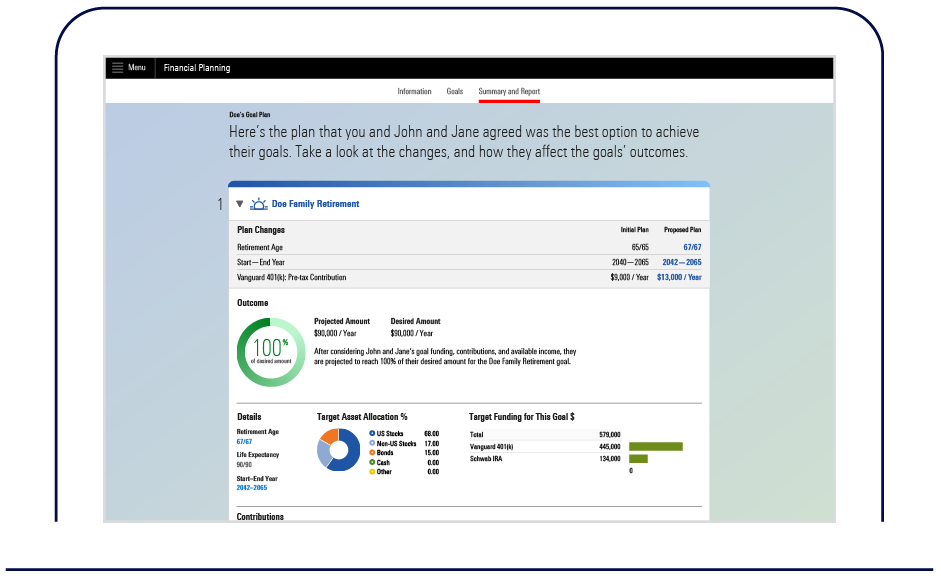Select the Summary and Report tab
The image size is (941, 576).
pos(509,92)
